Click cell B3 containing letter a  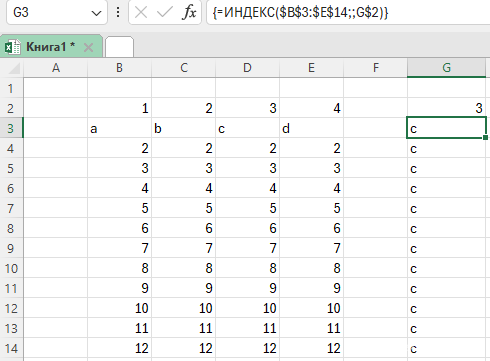(119, 128)
